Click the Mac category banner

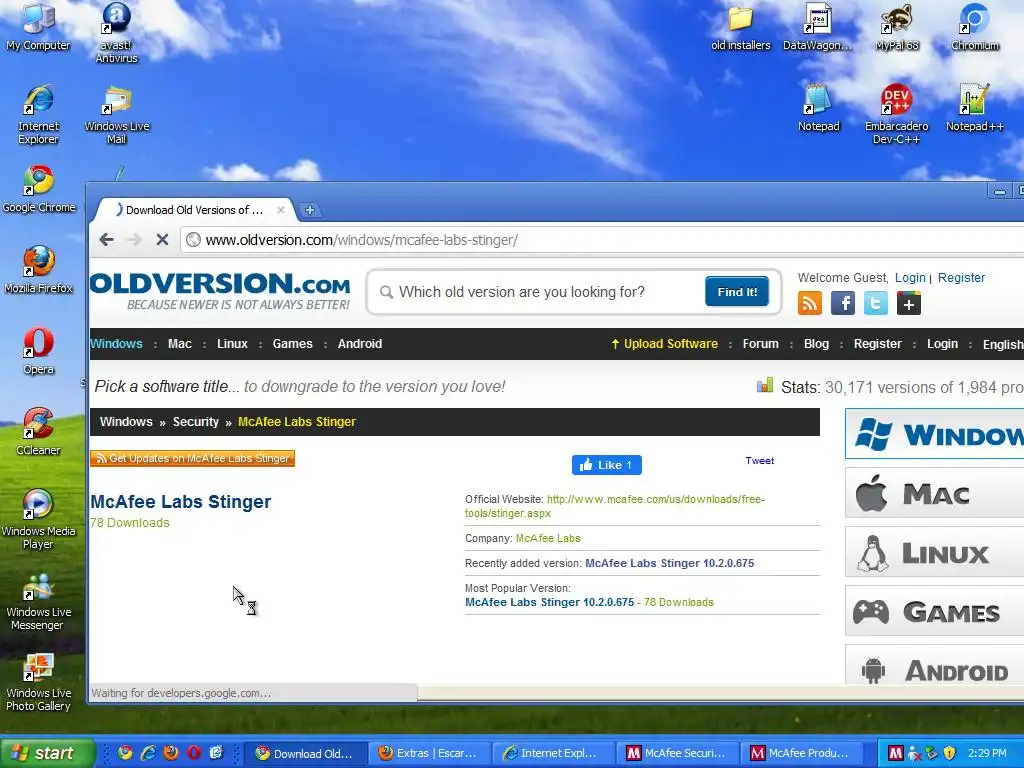pyautogui.click(x=935, y=493)
